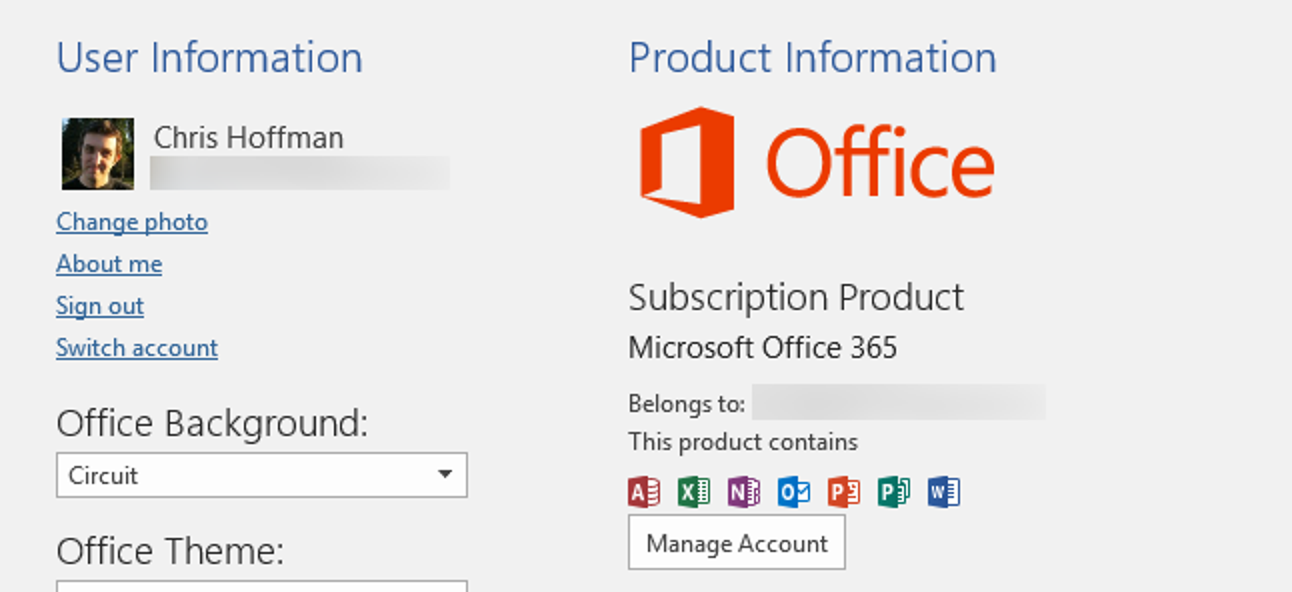Click the large Office logo
The width and height of the screenshot is (1292, 592).
[817, 162]
